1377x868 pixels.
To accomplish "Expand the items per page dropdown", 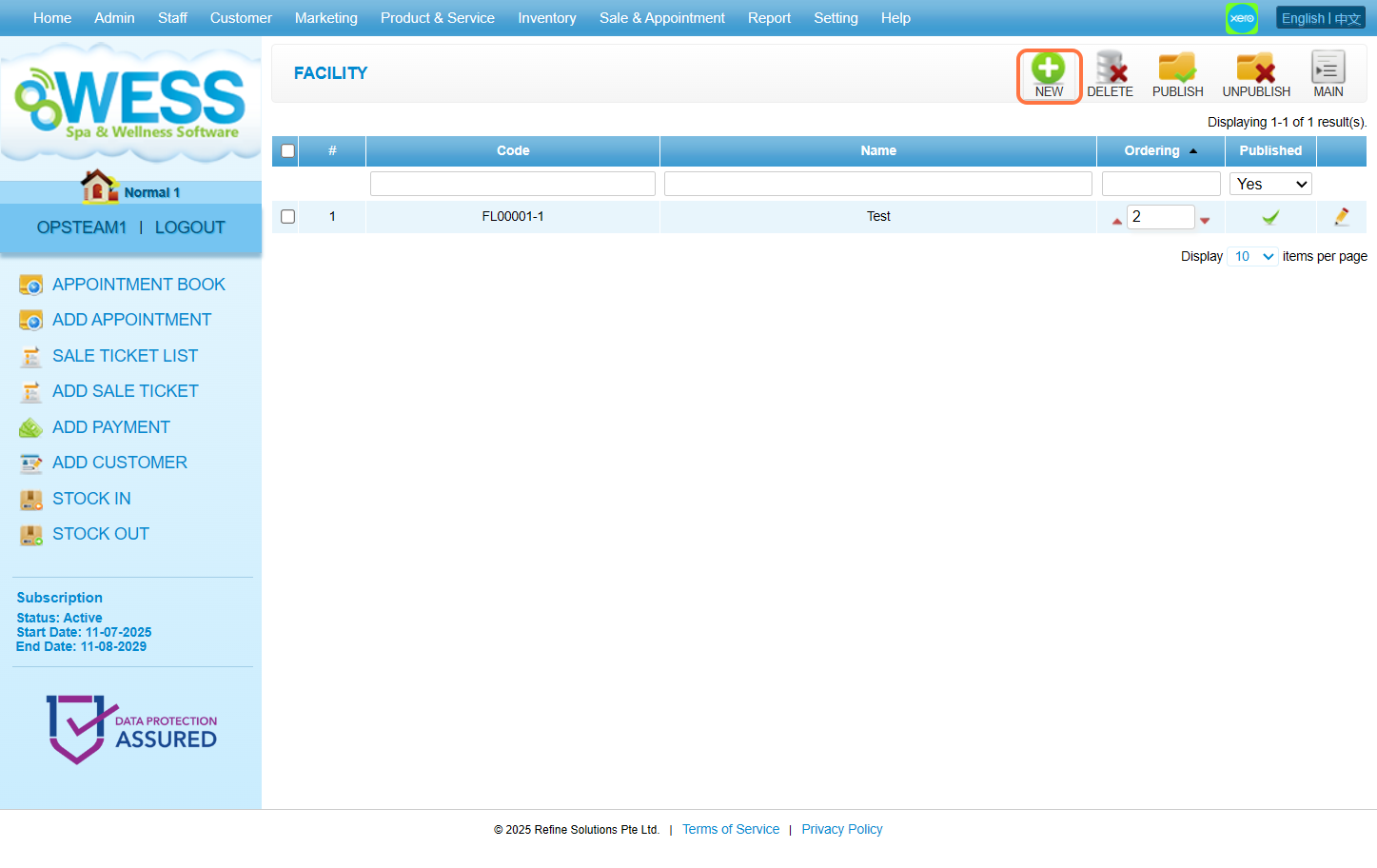I will point(1251,257).
